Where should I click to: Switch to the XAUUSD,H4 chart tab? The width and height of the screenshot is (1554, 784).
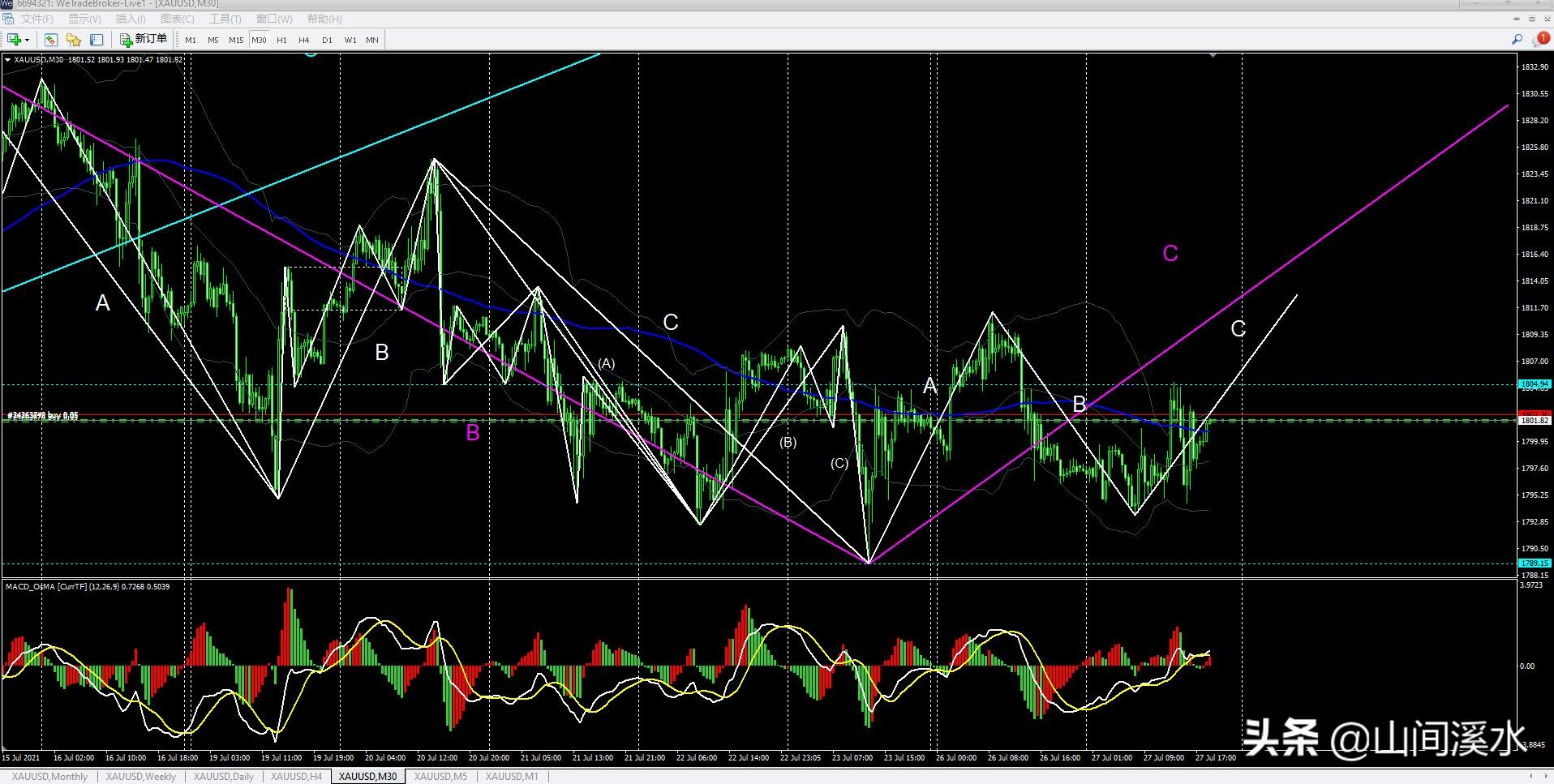click(296, 777)
